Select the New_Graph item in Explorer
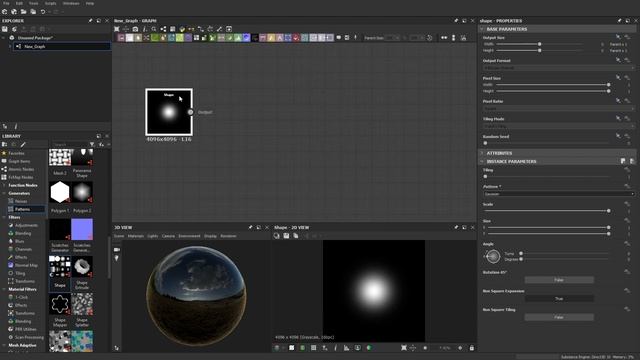This screenshot has width=640, height=360. [x=62, y=47]
